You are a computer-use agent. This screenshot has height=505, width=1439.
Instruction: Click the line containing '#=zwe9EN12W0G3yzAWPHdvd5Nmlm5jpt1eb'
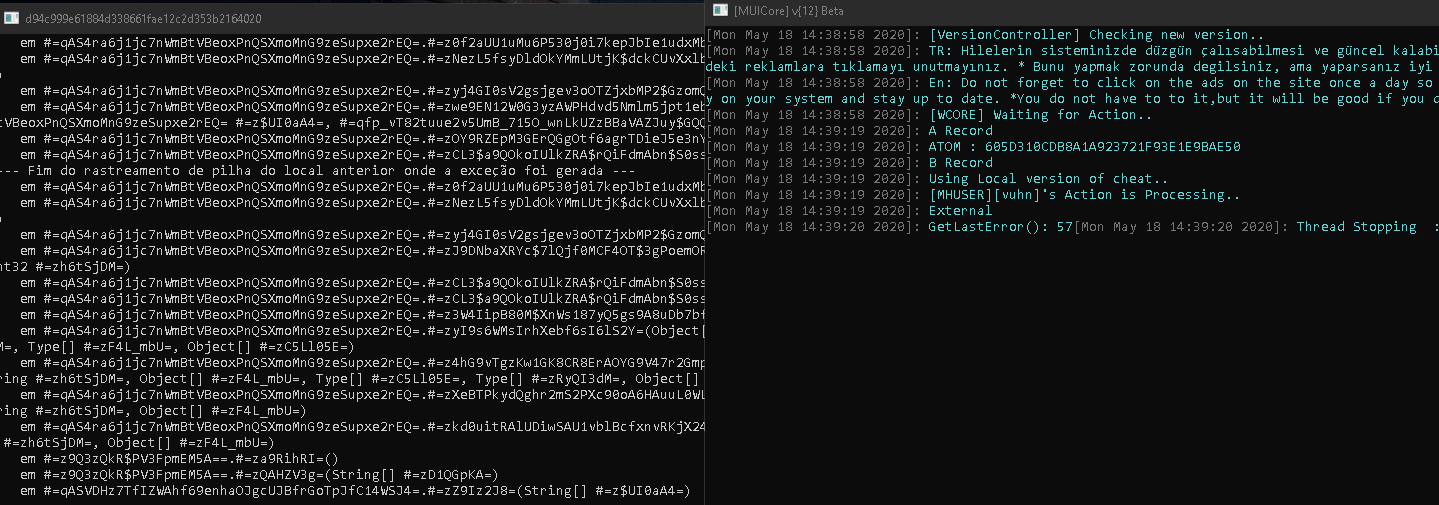coord(363,106)
